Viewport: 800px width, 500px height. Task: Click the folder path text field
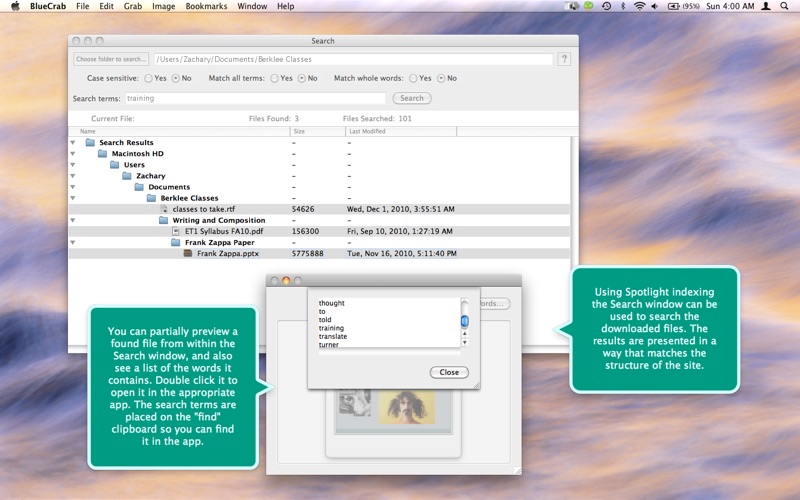pyautogui.click(x=353, y=59)
